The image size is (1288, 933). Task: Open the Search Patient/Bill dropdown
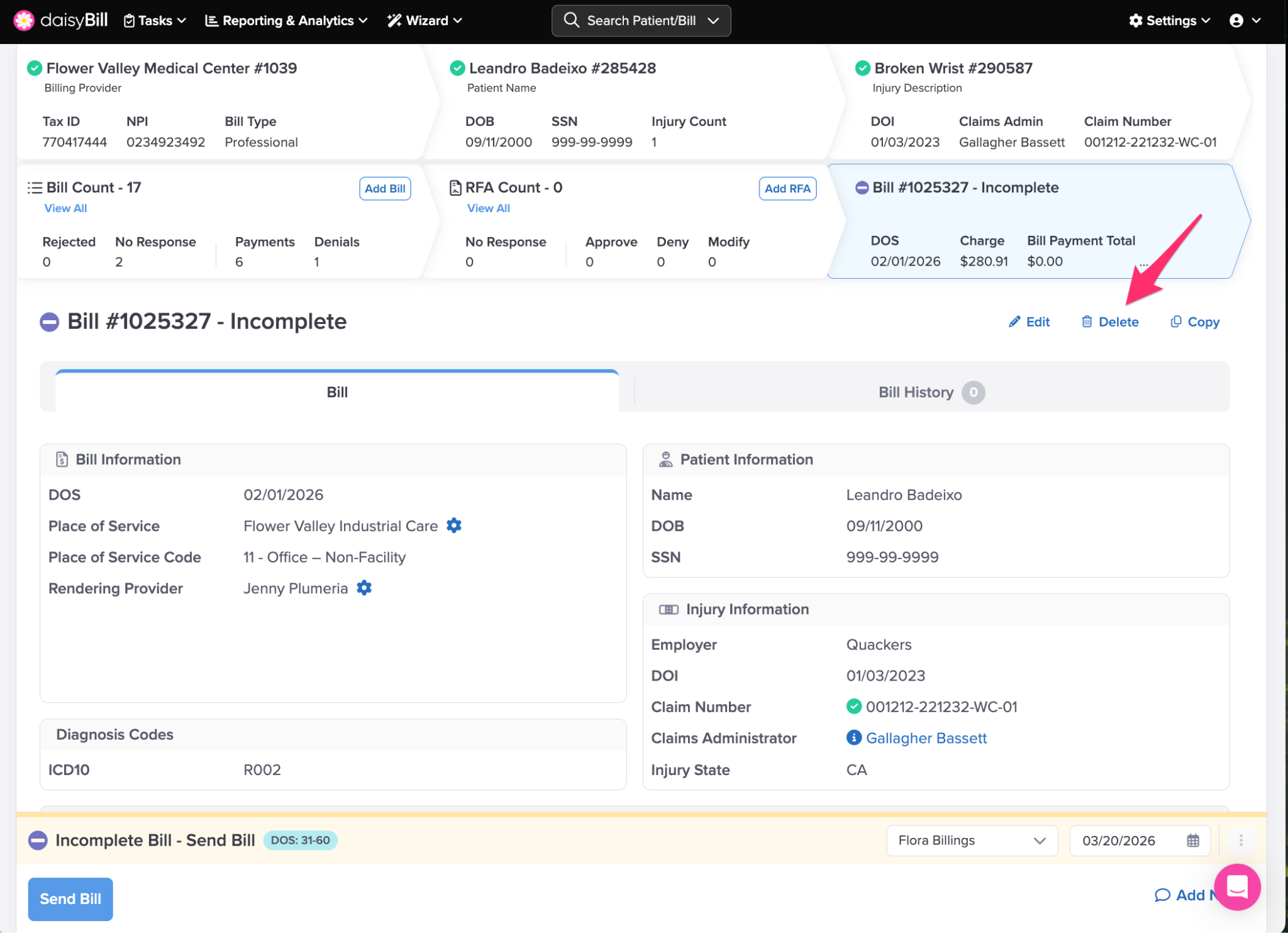[641, 21]
